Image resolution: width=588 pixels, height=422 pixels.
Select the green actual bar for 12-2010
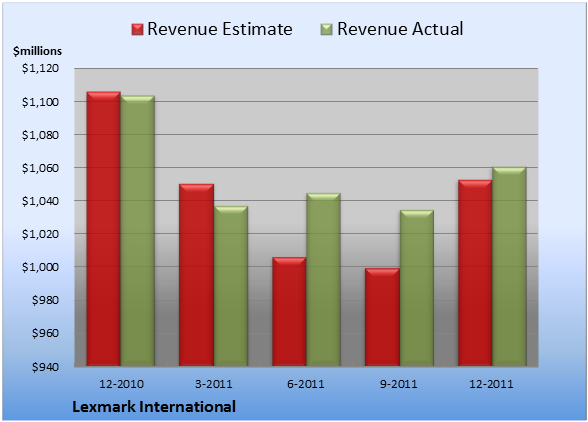138,231
